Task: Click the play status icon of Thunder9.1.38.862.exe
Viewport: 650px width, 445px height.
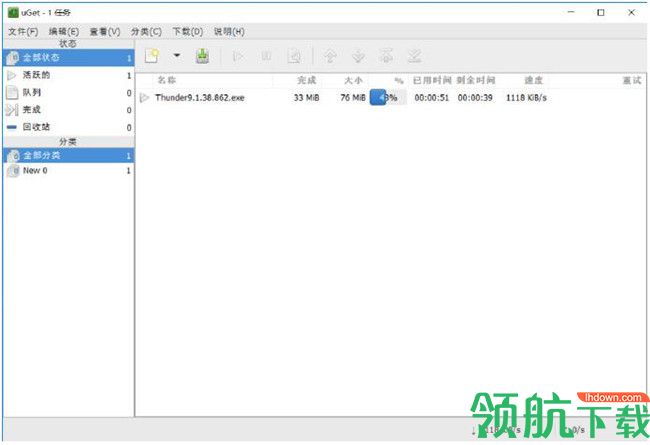Action: pos(144,98)
